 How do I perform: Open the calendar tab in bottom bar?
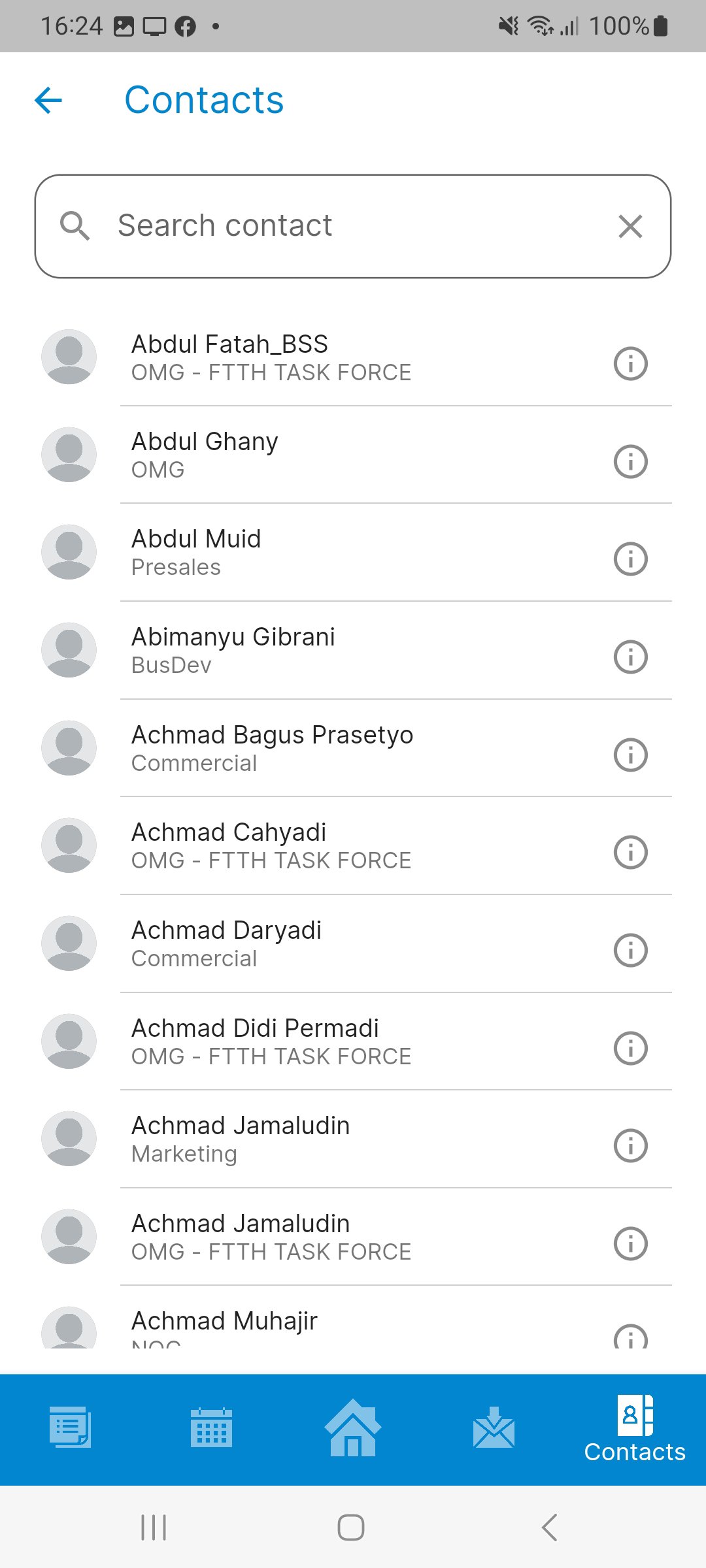(211, 1428)
